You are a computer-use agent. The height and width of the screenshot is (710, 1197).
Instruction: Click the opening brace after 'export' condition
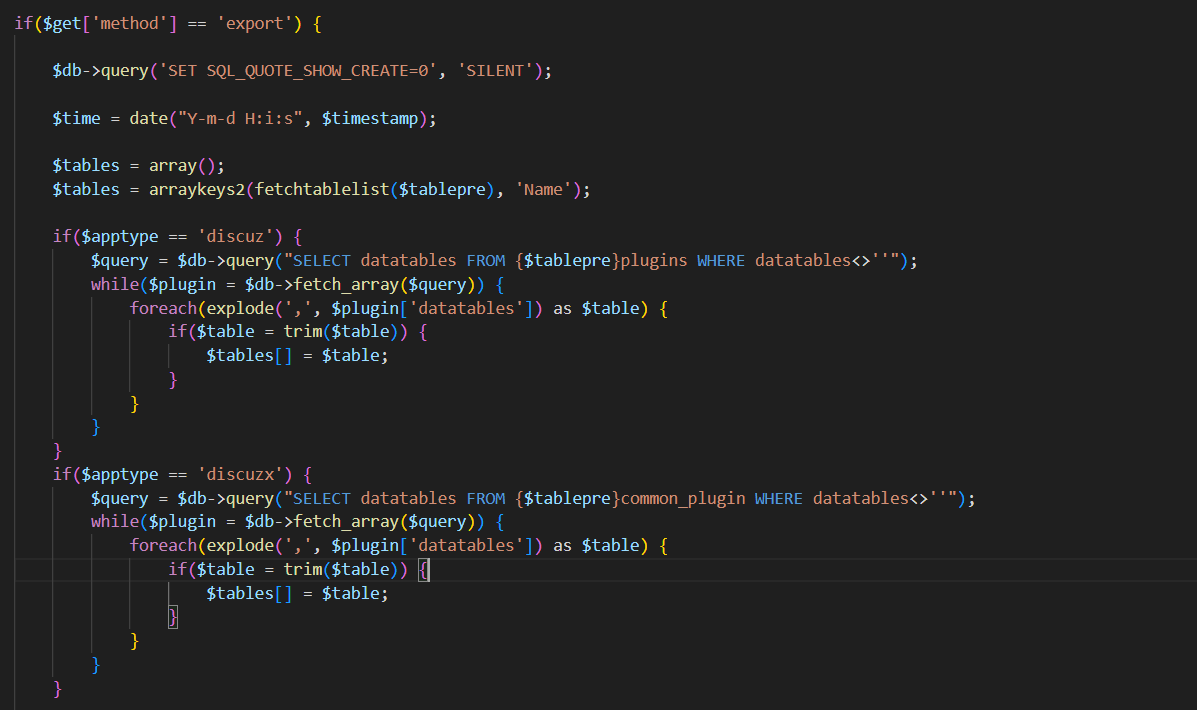(316, 23)
